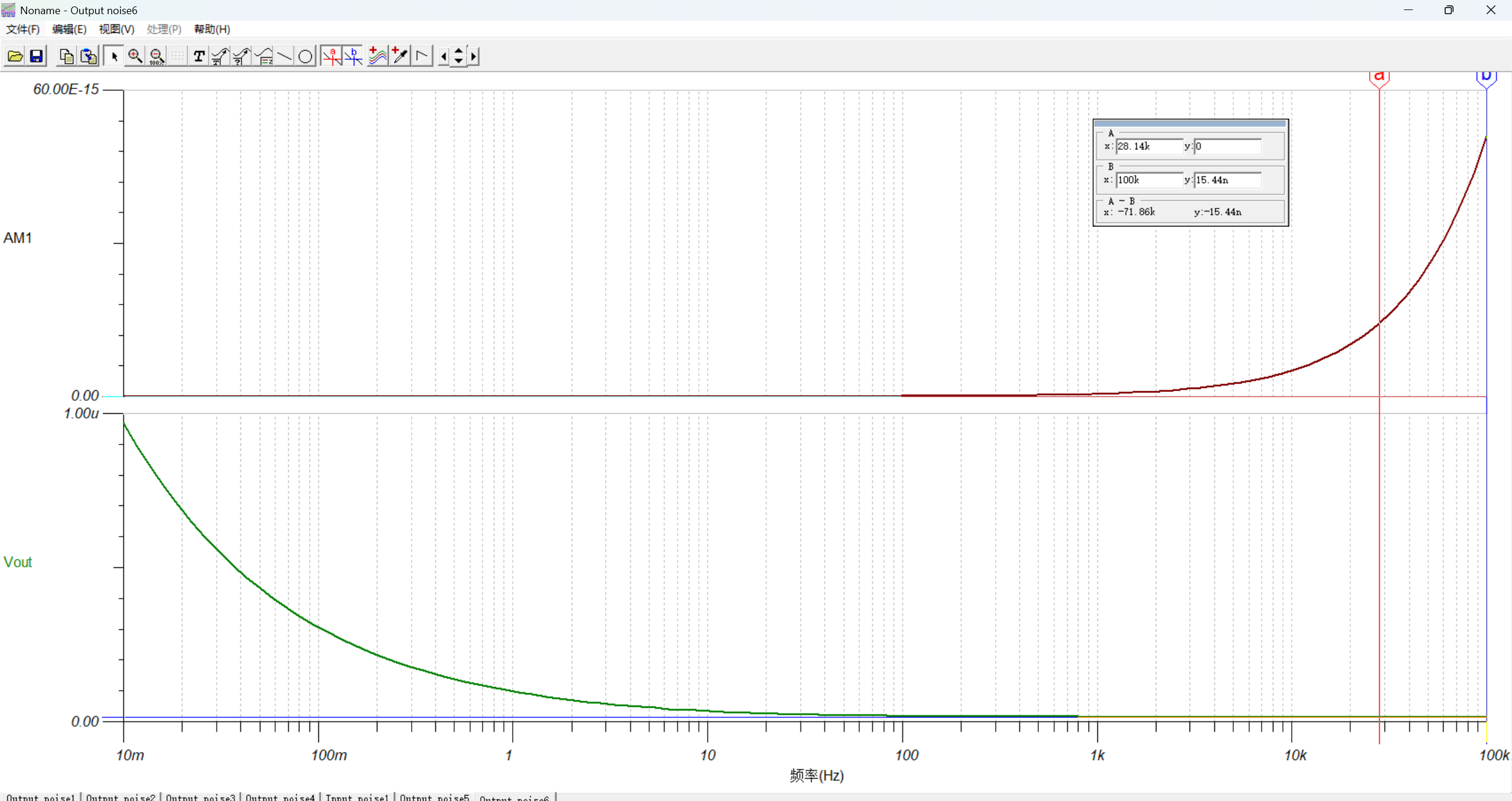This screenshot has height=801, width=1512.
Task: Save the diagram with the floppy icon
Action: coord(37,57)
